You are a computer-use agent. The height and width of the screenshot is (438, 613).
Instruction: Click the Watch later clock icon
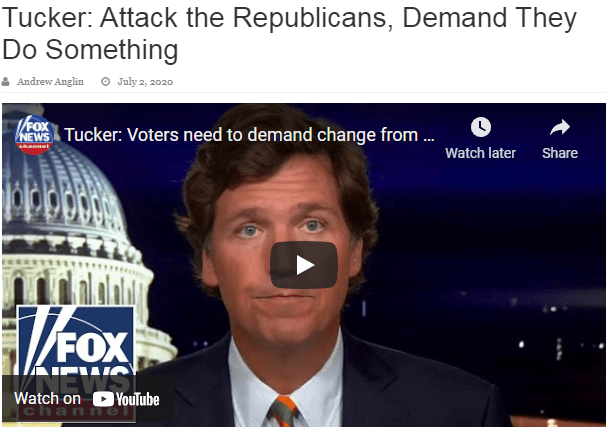480,127
